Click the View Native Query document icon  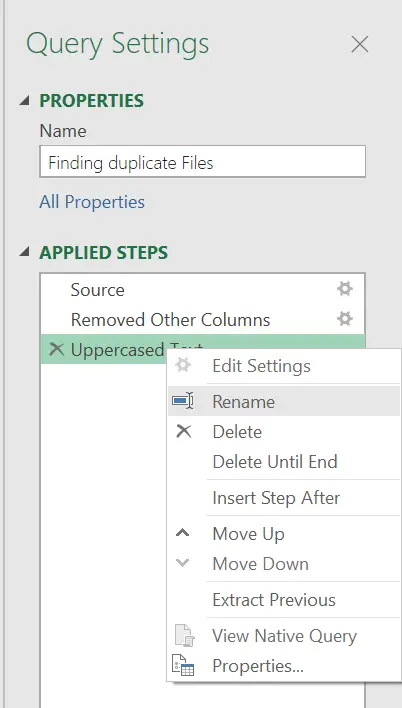pyautogui.click(x=184, y=635)
